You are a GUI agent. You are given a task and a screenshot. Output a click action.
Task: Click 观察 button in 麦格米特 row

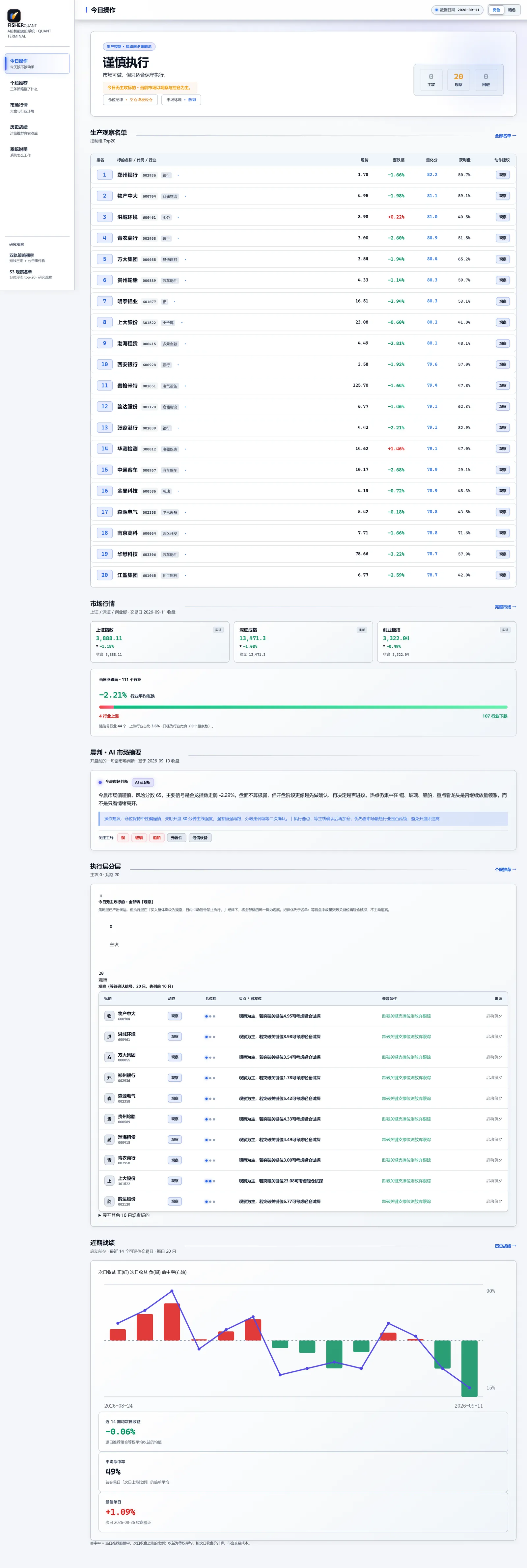pos(503,385)
